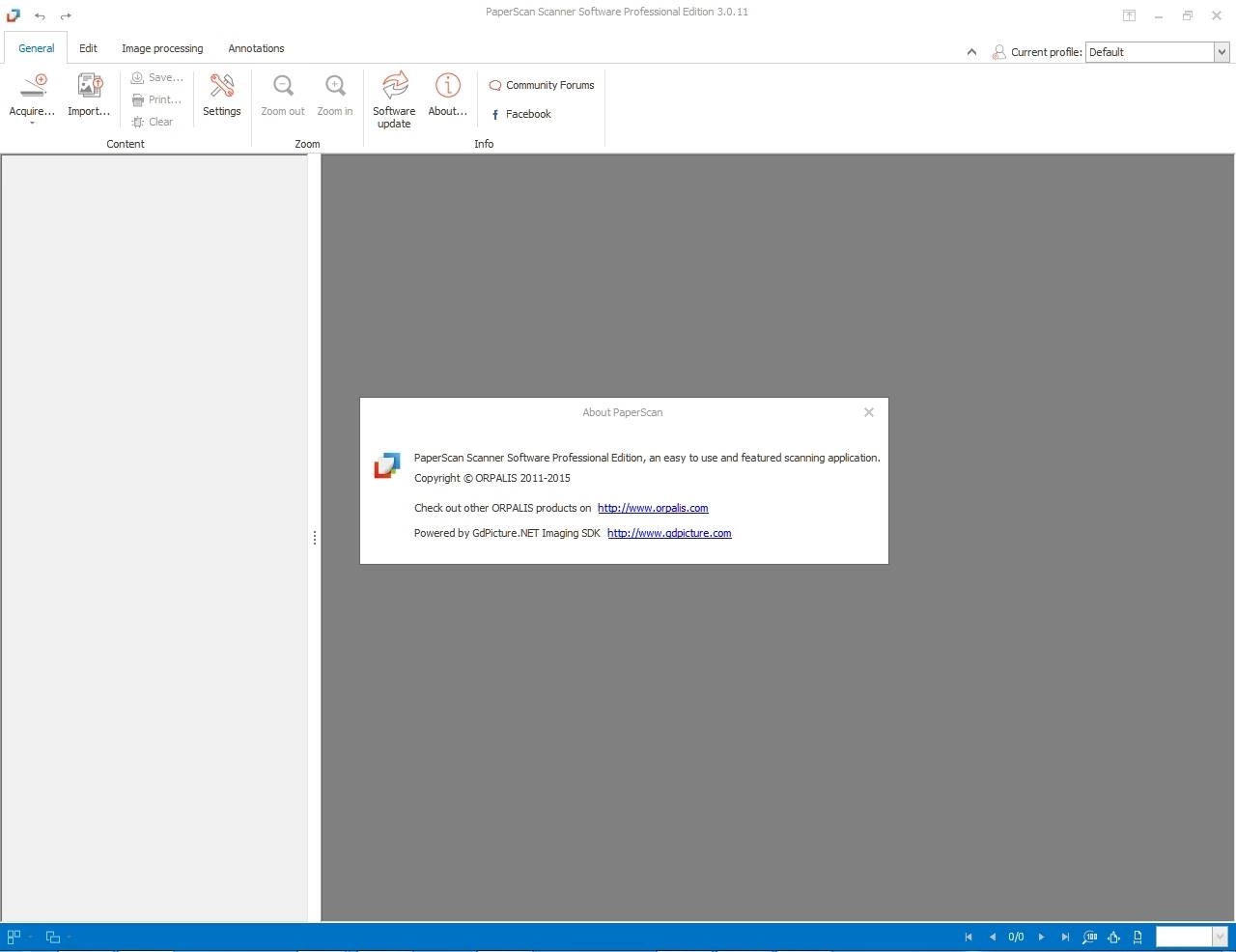Click the window layout icon in status bar
Screen dimensions: 1236x952
53,937
